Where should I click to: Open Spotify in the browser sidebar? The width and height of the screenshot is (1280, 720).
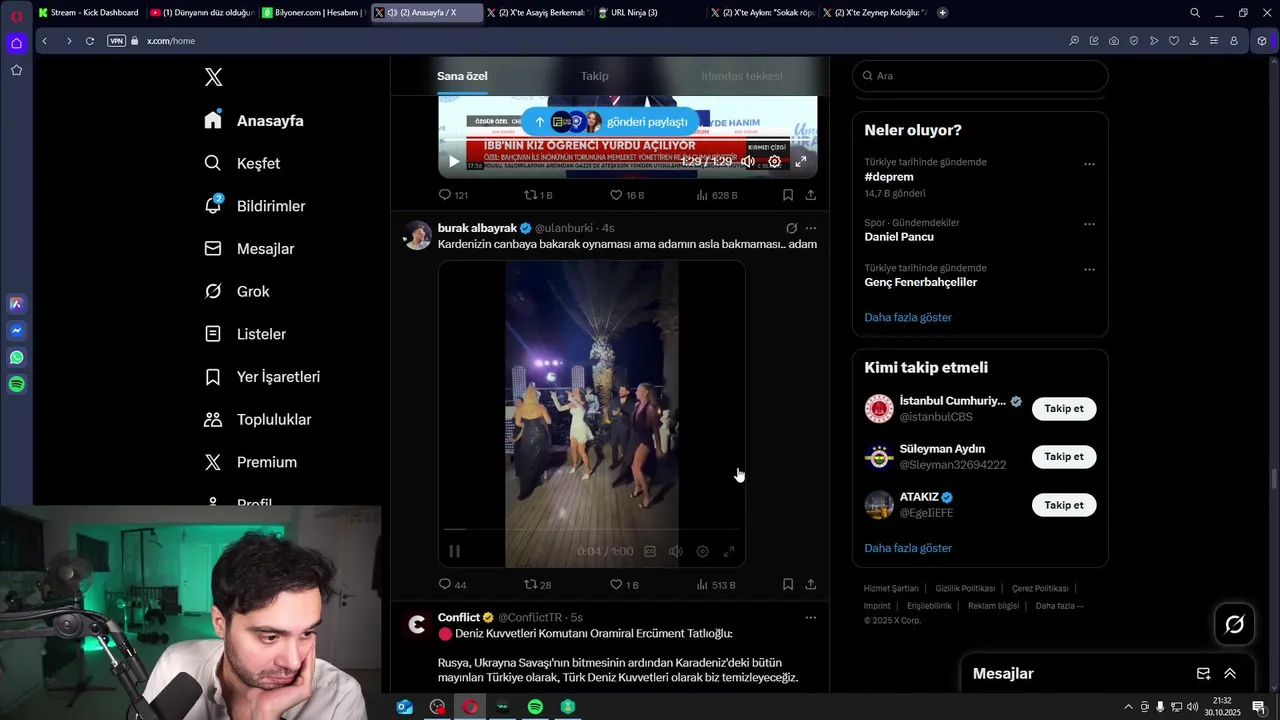point(17,384)
